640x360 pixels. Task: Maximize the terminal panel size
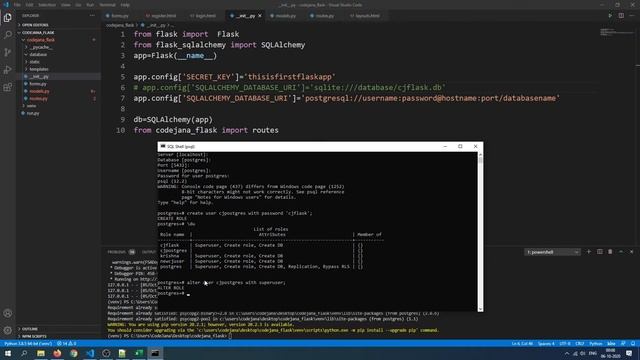pyautogui.click(x=621, y=252)
